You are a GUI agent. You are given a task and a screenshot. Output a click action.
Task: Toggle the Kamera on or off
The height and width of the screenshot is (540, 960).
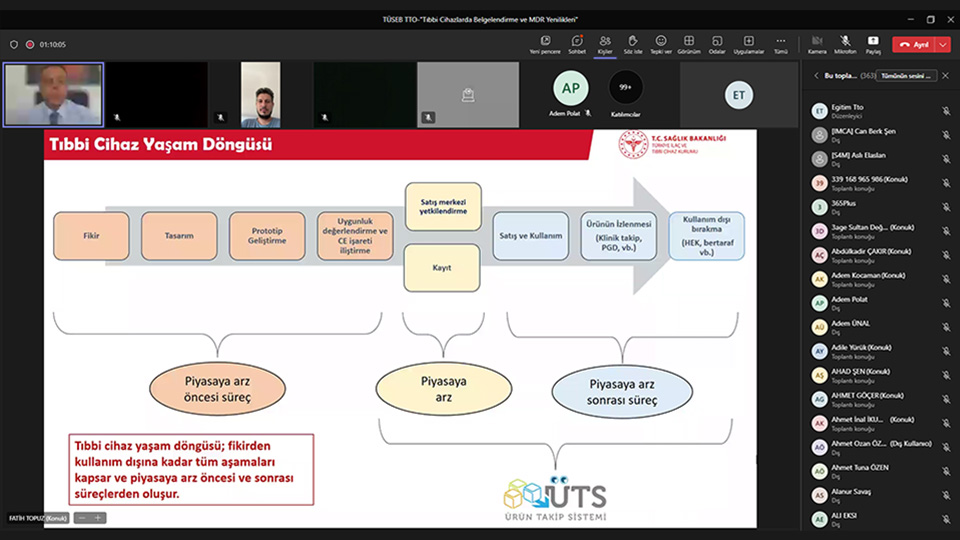[817, 44]
